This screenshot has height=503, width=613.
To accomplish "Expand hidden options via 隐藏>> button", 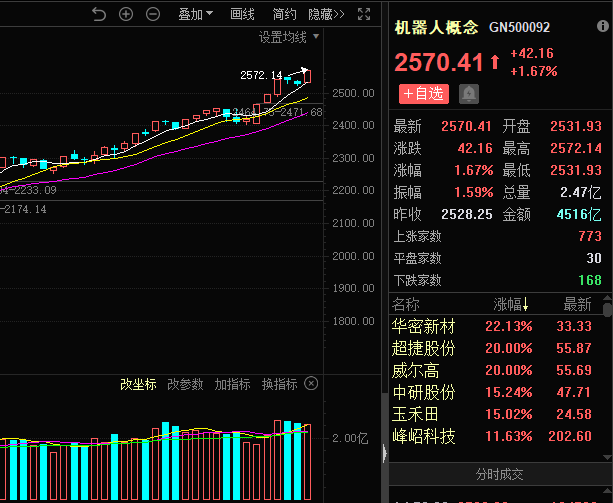I will [326, 14].
